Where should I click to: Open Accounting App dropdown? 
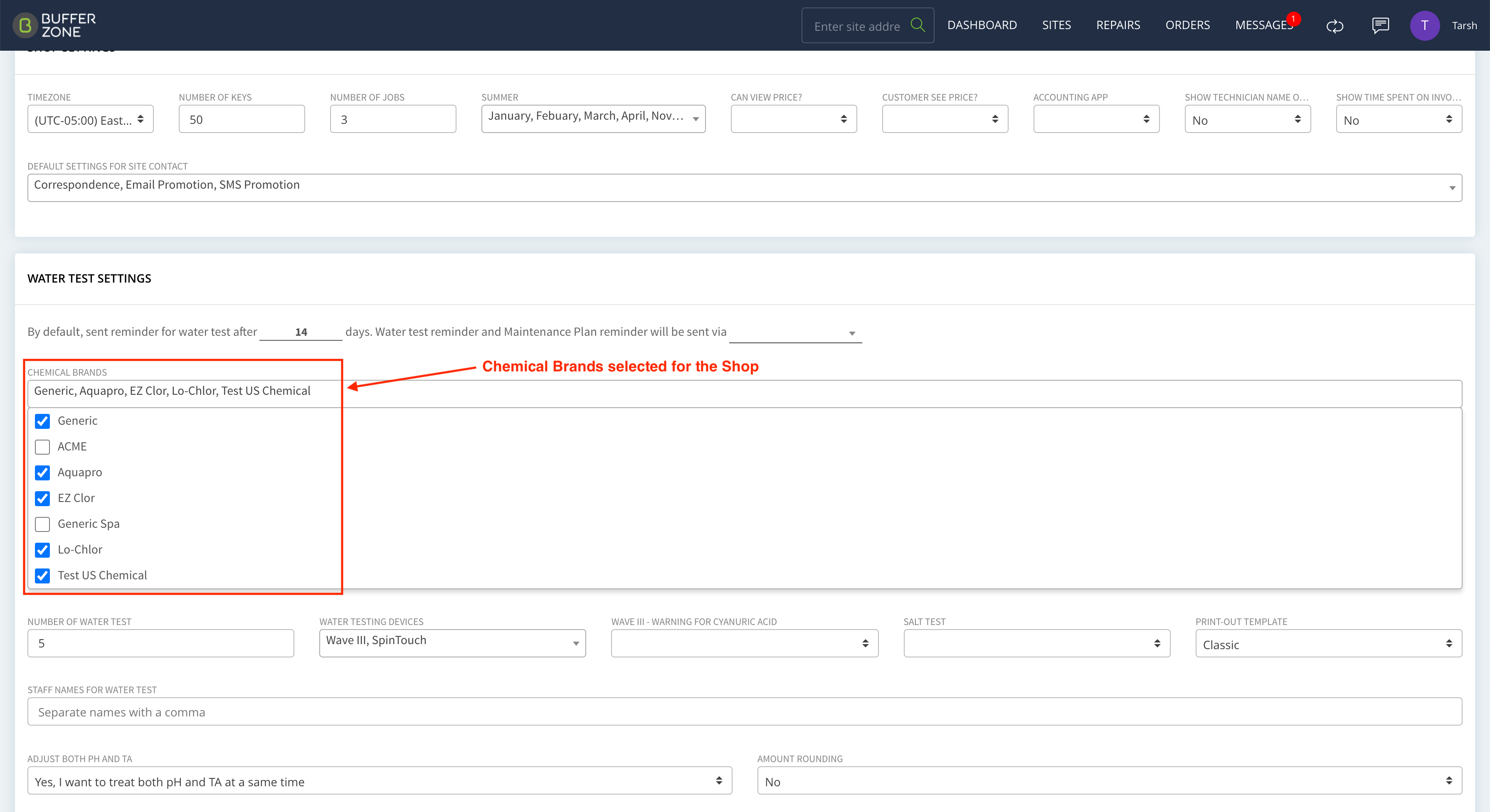1096,119
